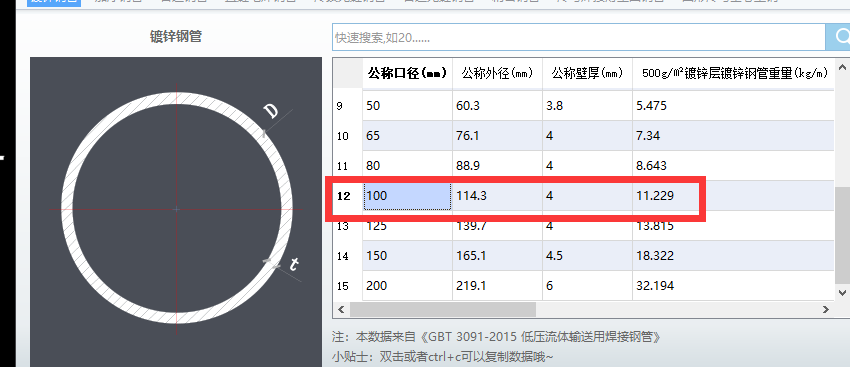The image size is (850, 367).
Task: Click the outer diameter cell 114.3
Action: pos(497,196)
